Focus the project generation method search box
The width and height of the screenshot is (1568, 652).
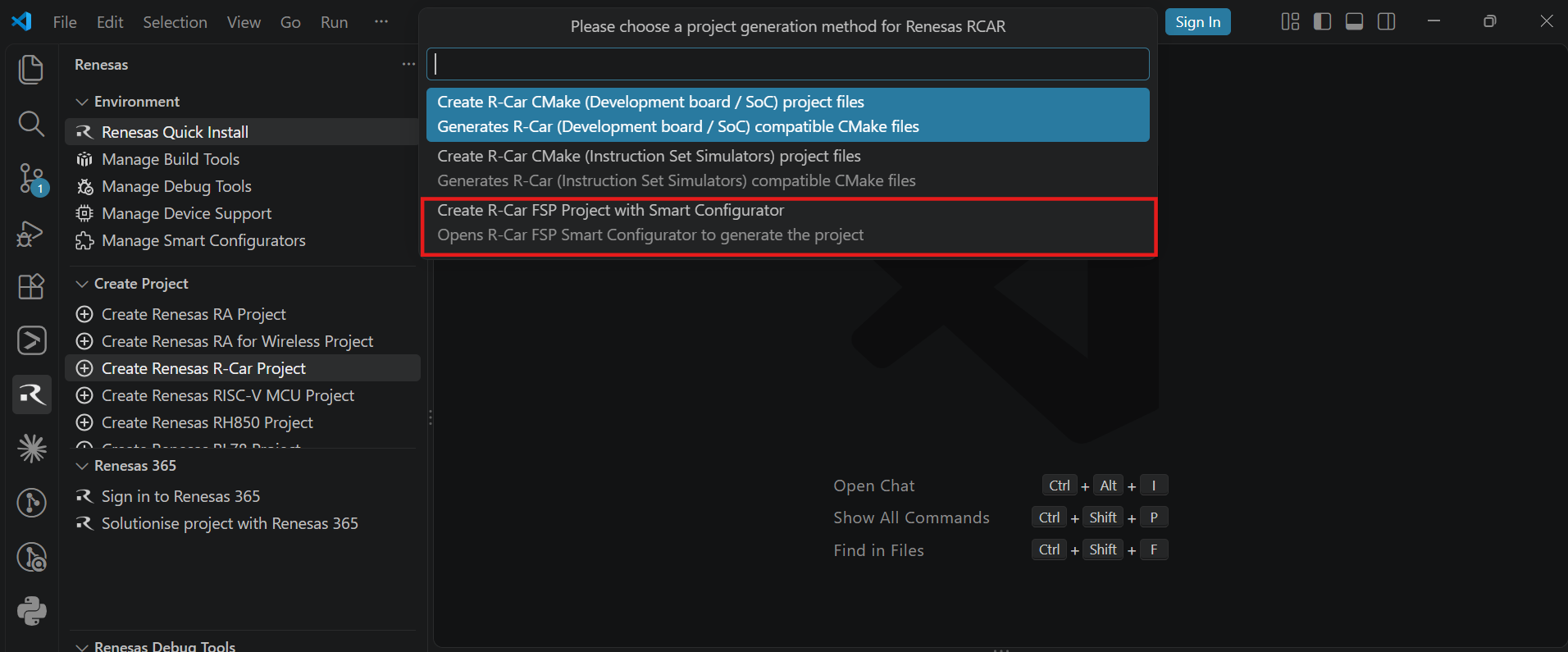(x=787, y=64)
